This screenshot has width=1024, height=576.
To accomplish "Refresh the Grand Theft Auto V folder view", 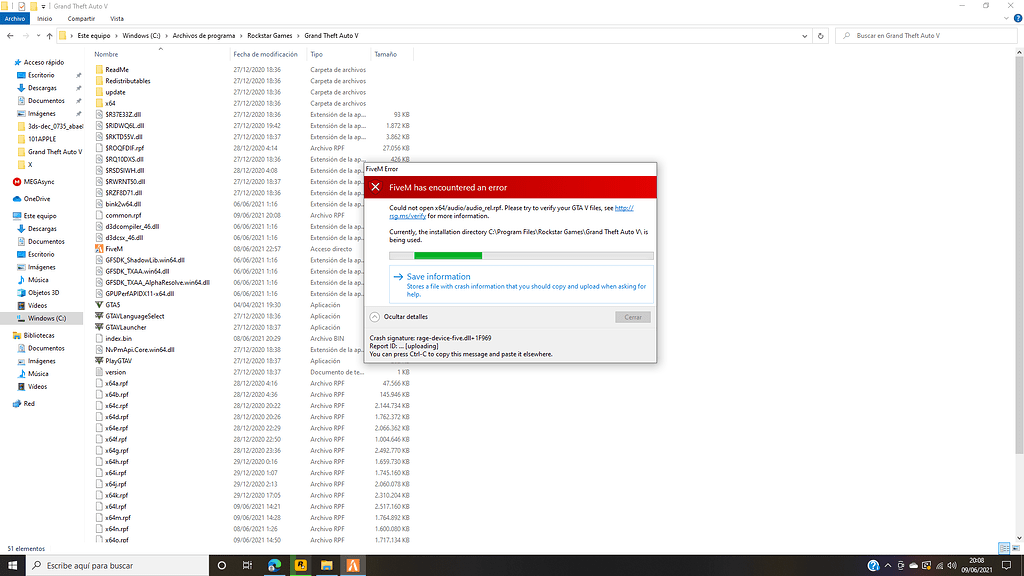I will [820, 35].
